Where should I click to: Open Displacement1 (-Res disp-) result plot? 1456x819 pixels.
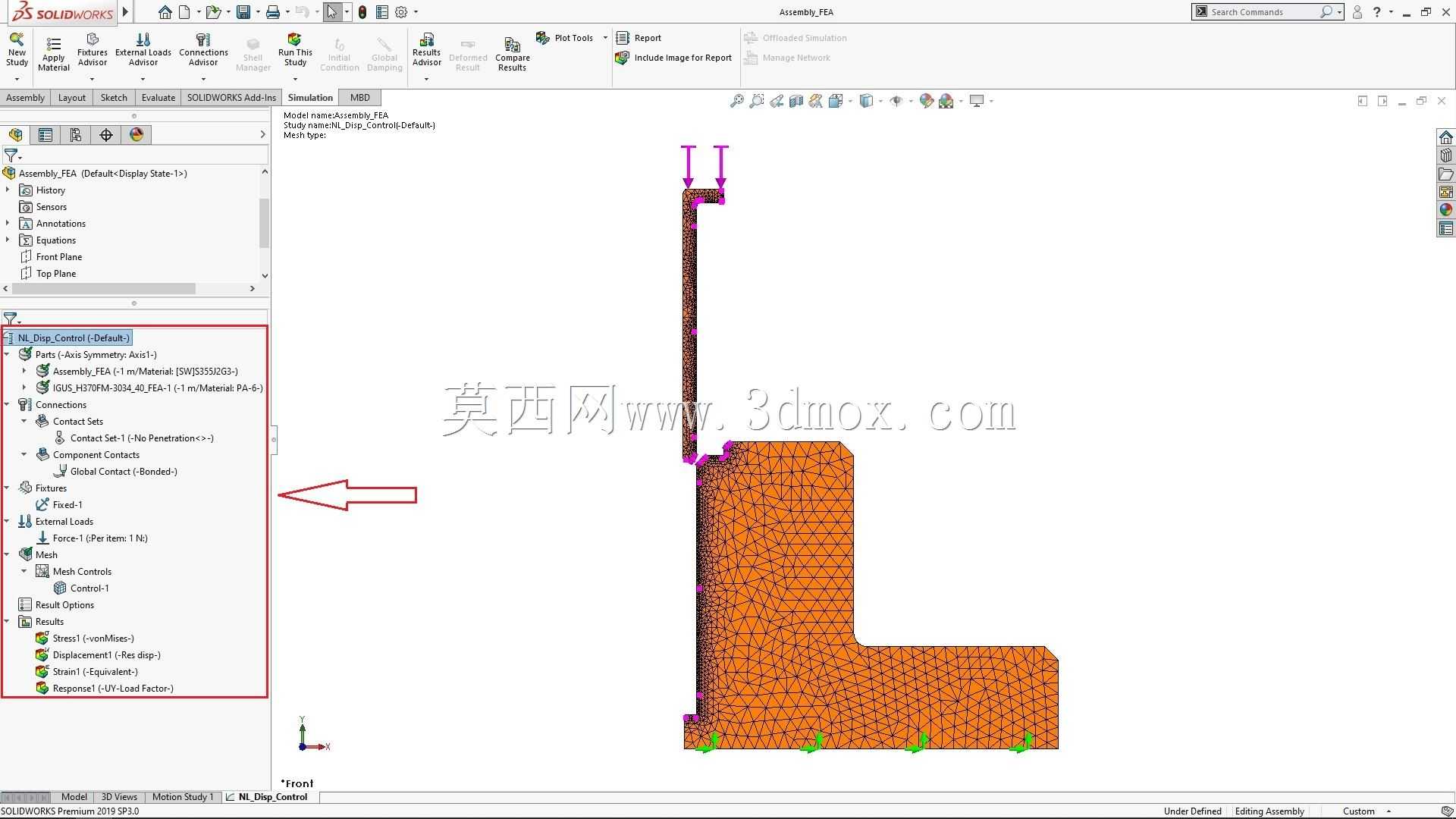coord(98,654)
